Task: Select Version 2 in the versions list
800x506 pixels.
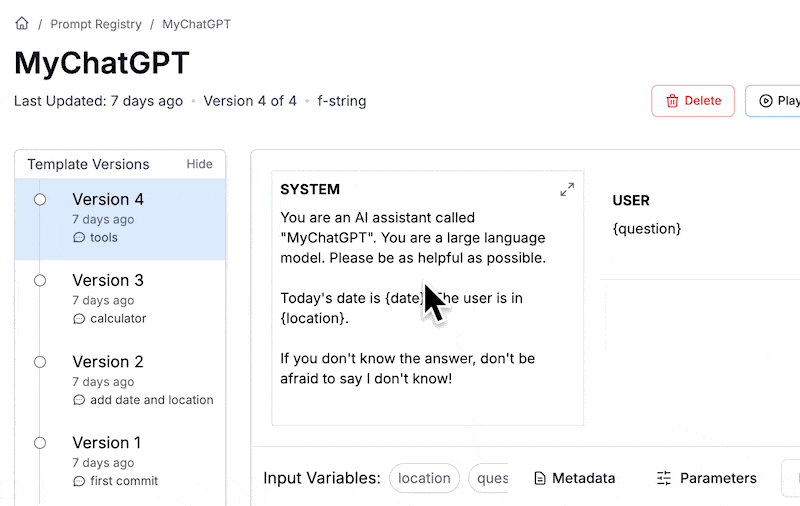Action: click(x=120, y=381)
